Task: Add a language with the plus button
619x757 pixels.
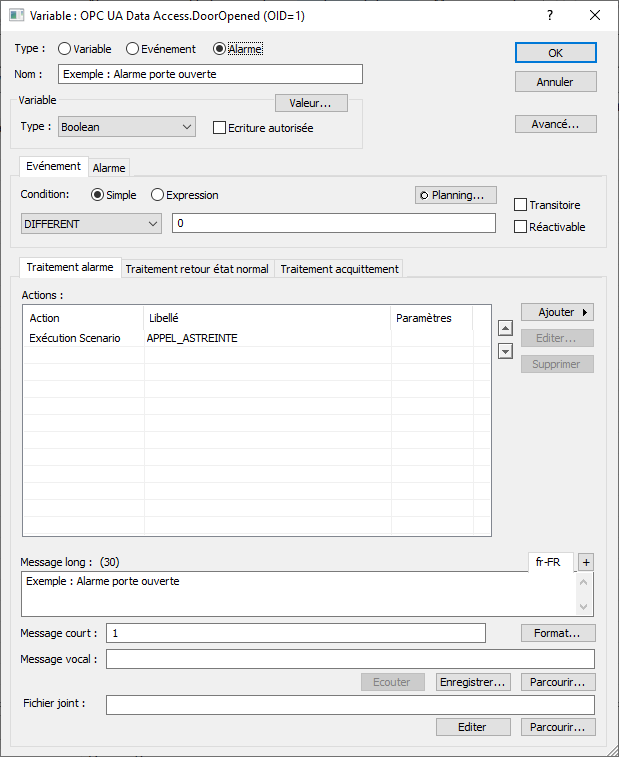Action: (x=586, y=562)
